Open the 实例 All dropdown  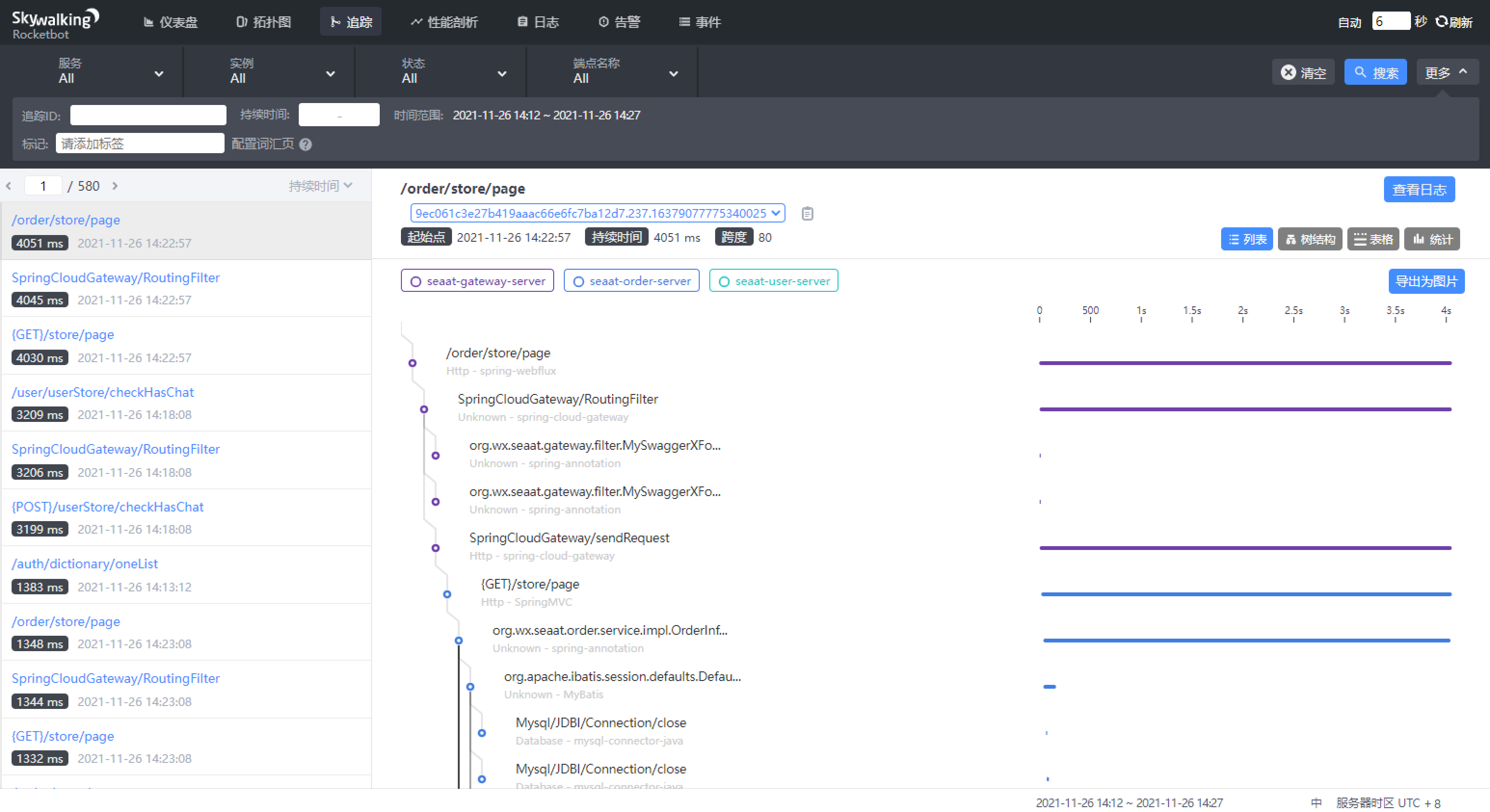(x=269, y=72)
